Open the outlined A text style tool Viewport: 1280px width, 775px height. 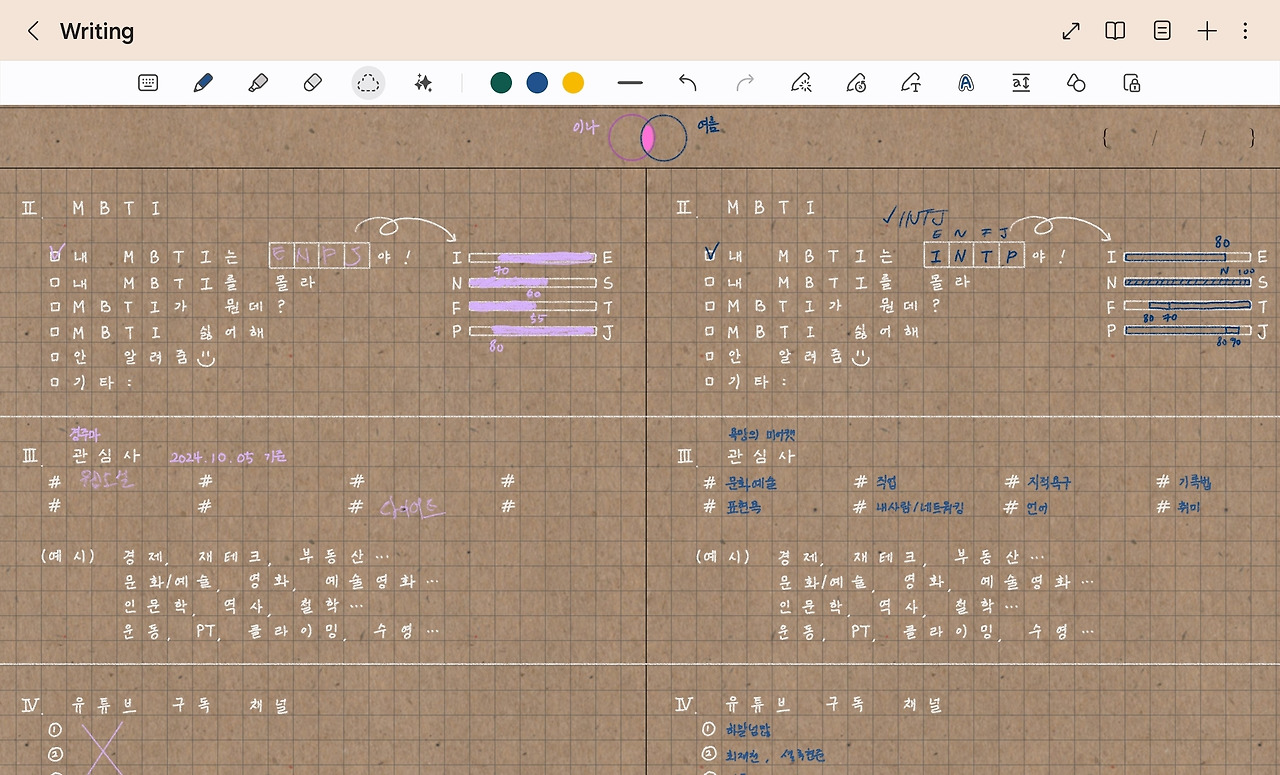pyautogui.click(x=965, y=83)
